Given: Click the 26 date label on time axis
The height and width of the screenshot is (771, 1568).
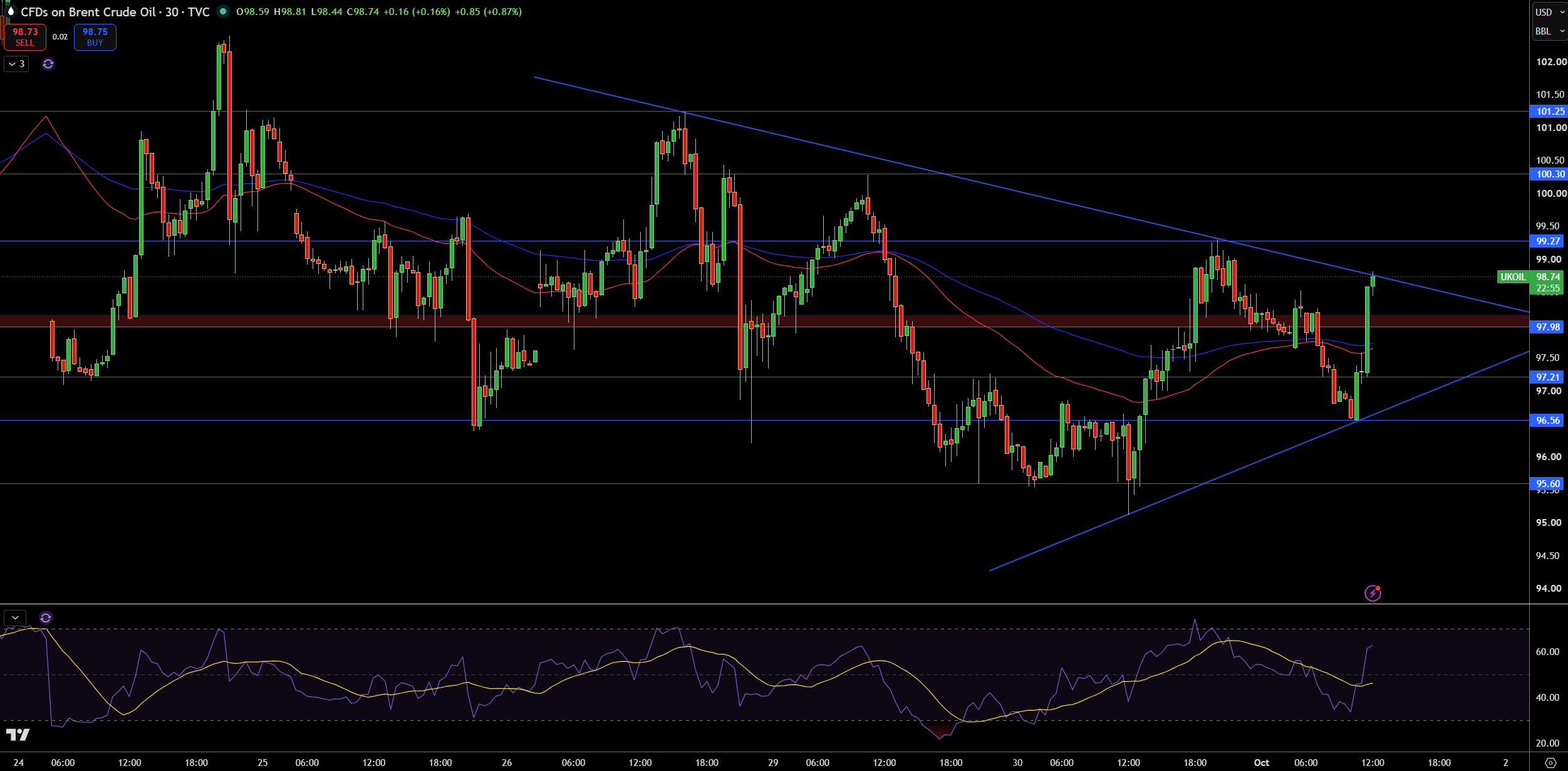Looking at the screenshot, I should (x=507, y=763).
